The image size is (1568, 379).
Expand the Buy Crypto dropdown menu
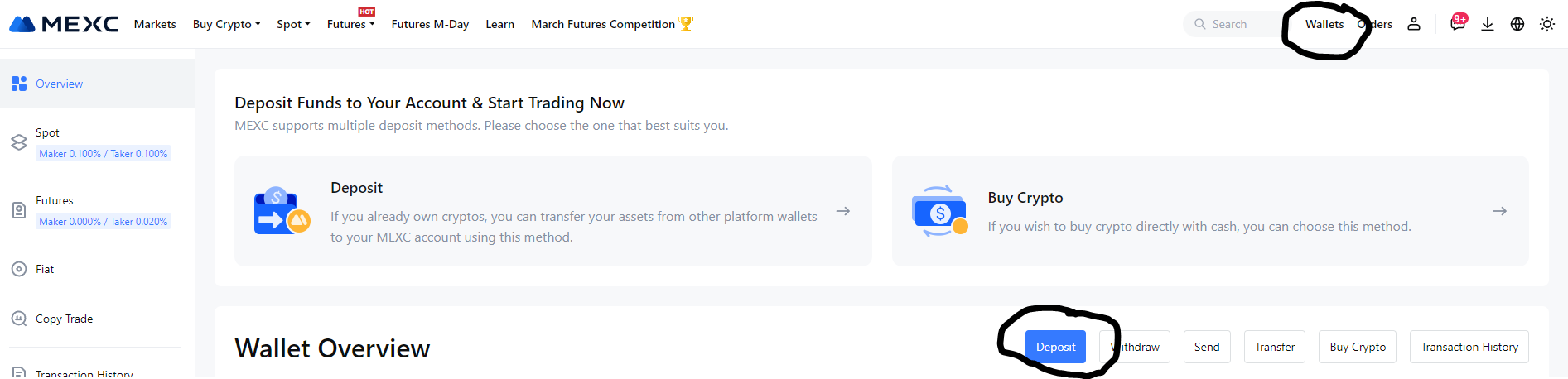click(226, 24)
